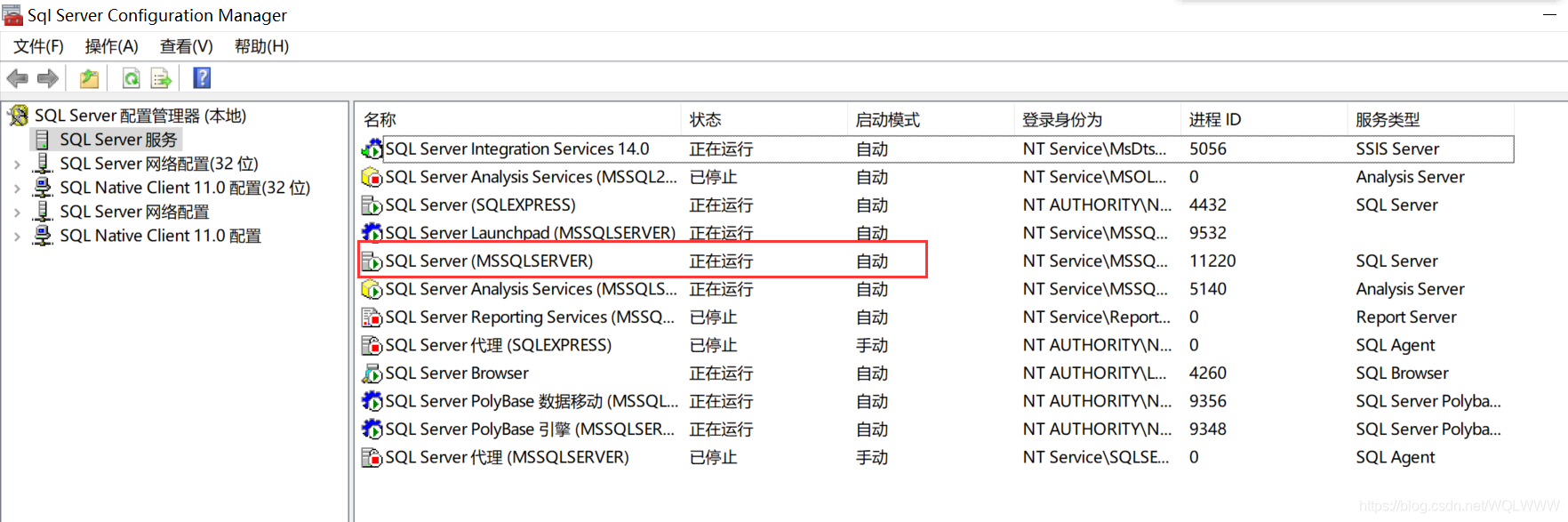Click the stopped Analysis Services (MSSQL2...) icon
The width and height of the screenshot is (1568, 522).
click(372, 177)
